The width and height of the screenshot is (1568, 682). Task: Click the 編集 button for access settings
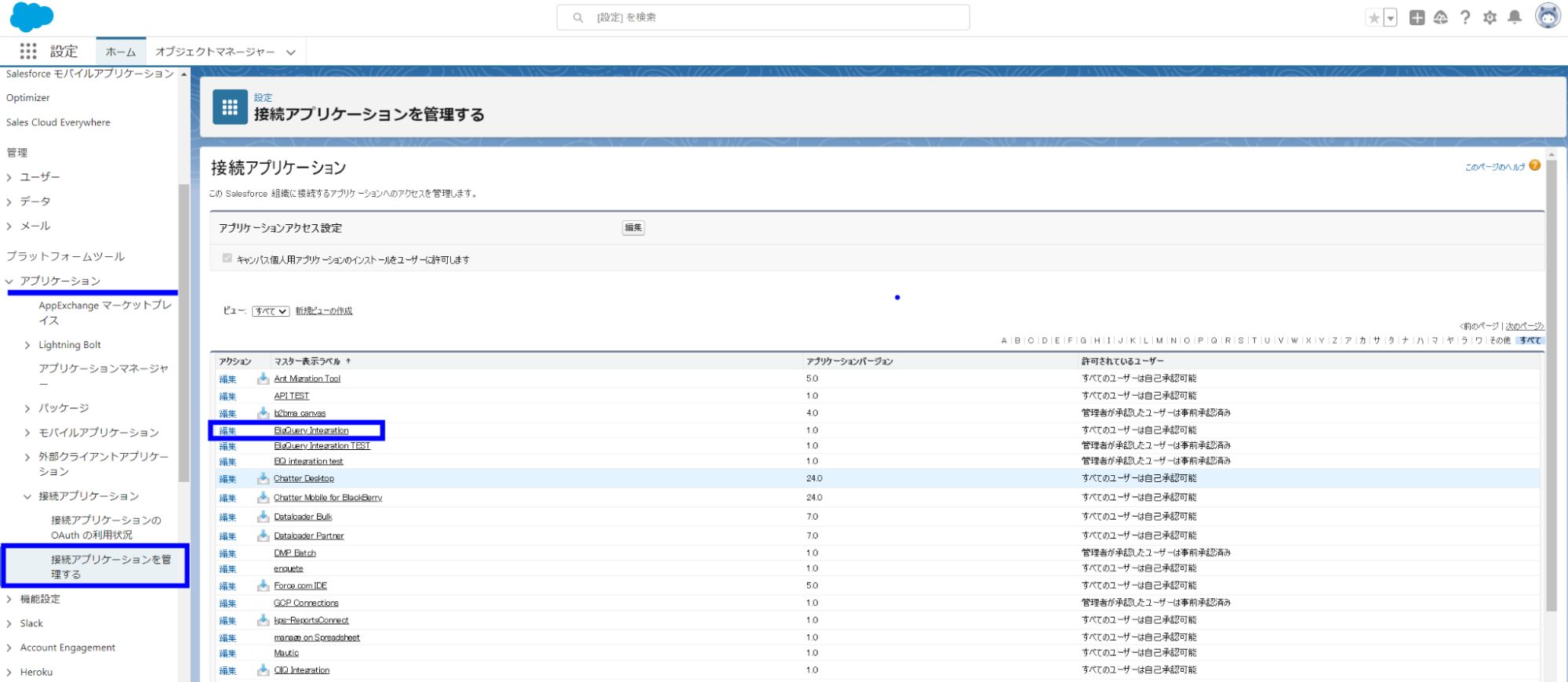click(x=633, y=228)
